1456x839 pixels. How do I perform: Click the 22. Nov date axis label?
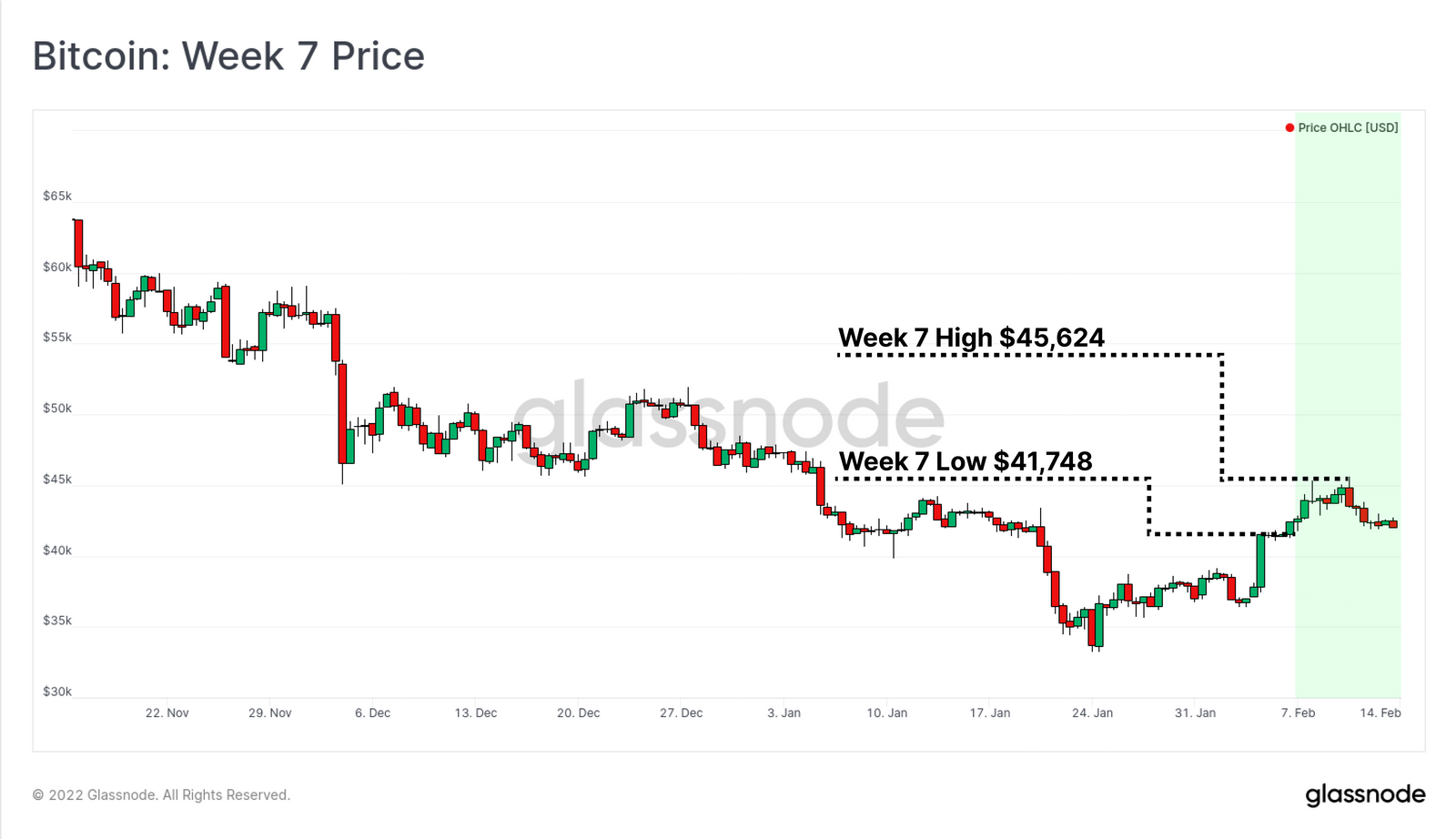point(167,713)
